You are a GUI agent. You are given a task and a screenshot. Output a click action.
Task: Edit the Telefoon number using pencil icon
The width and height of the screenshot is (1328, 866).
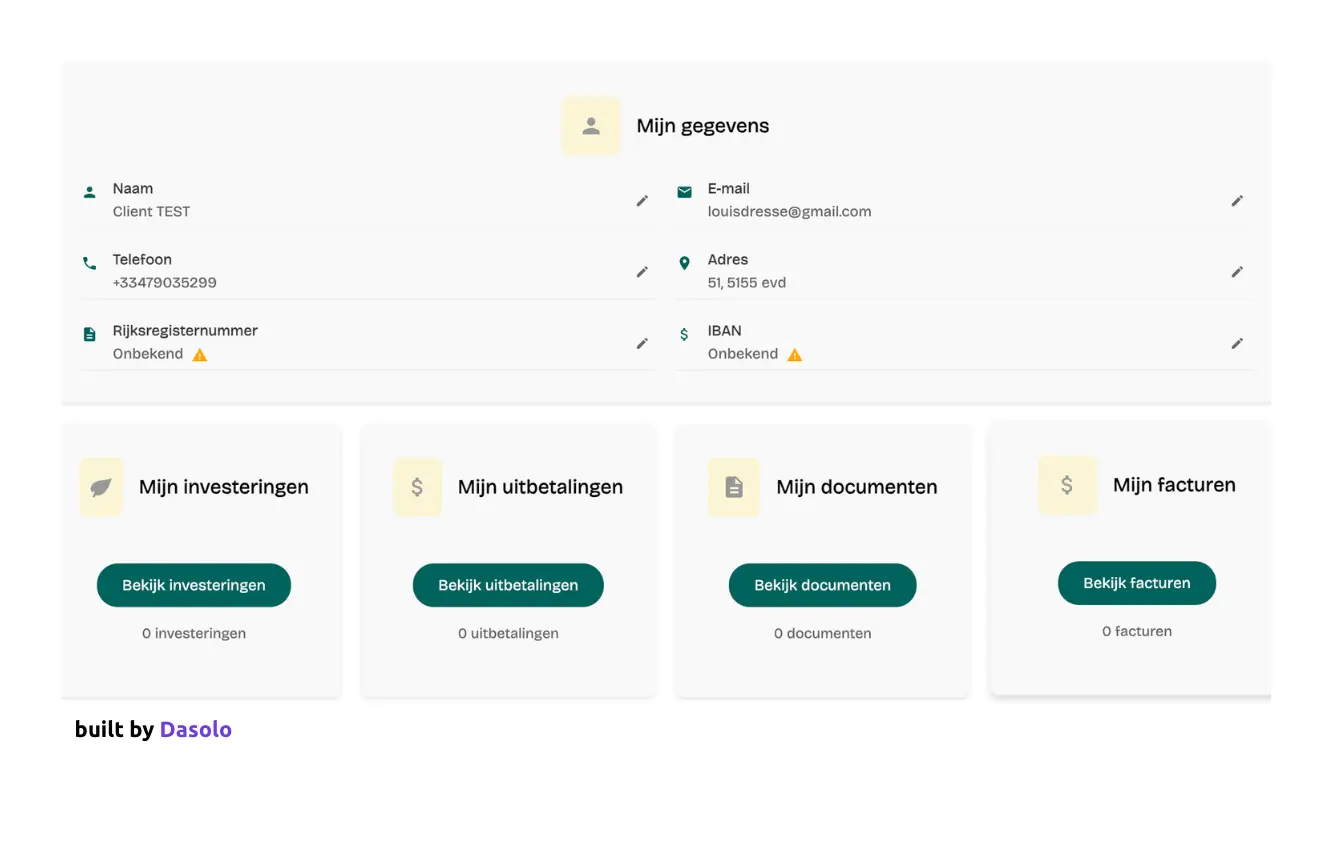(x=642, y=272)
